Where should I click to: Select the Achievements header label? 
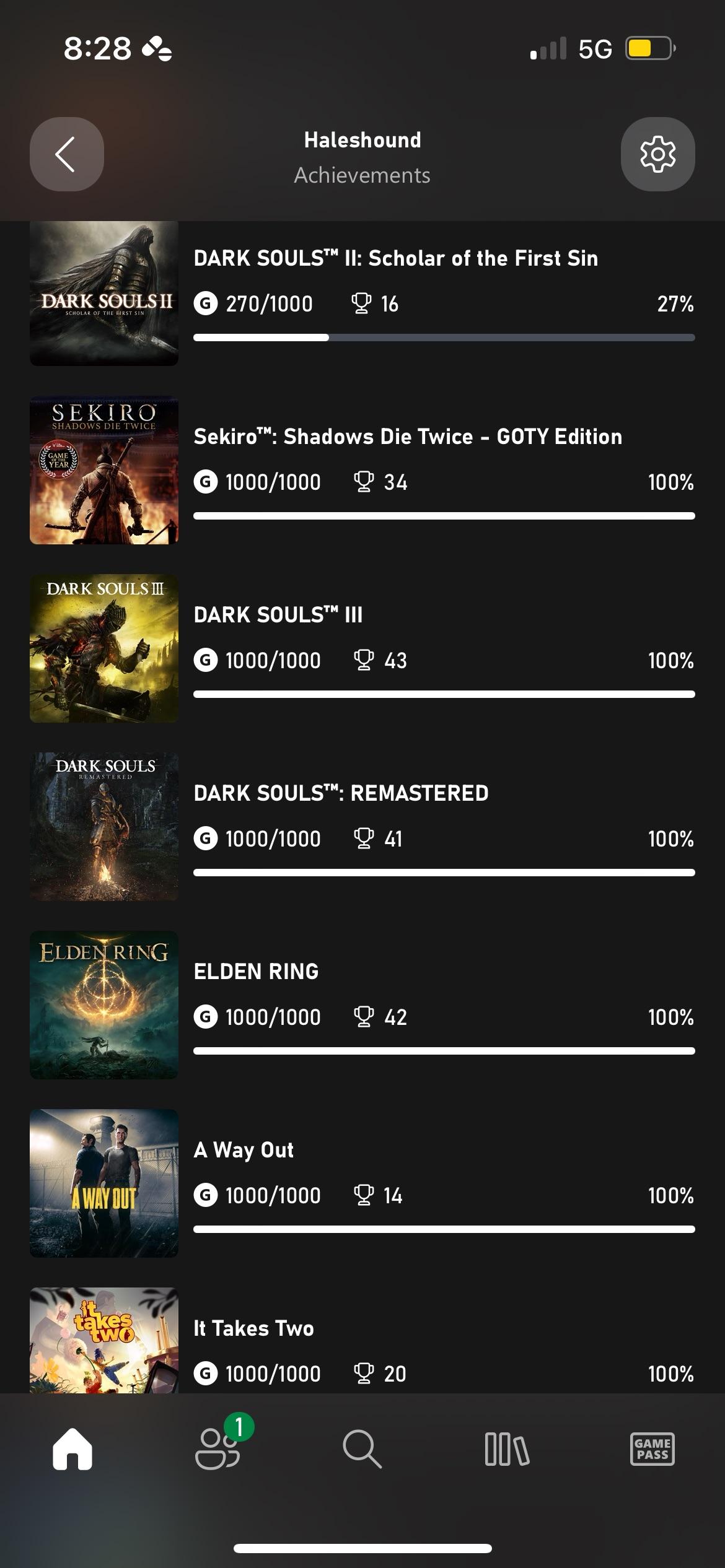point(362,175)
